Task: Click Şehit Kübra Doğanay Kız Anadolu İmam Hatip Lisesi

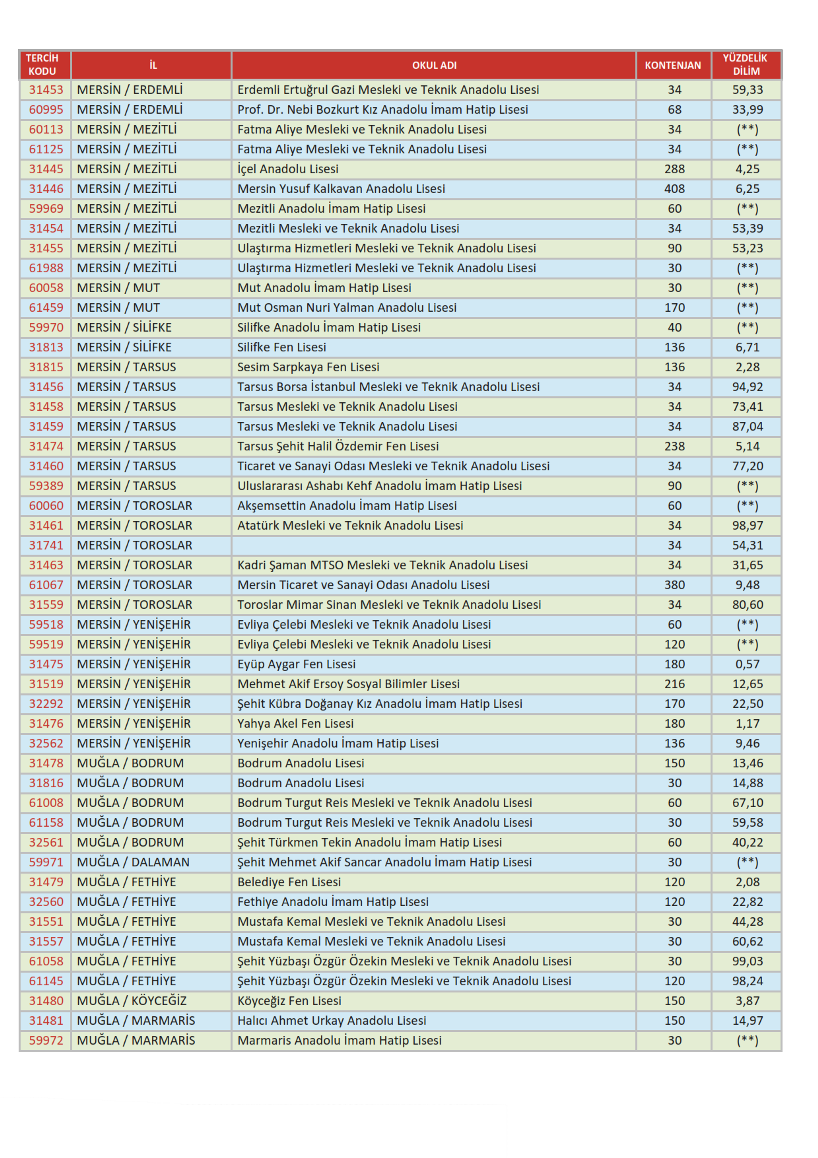Action: tap(379, 704)
